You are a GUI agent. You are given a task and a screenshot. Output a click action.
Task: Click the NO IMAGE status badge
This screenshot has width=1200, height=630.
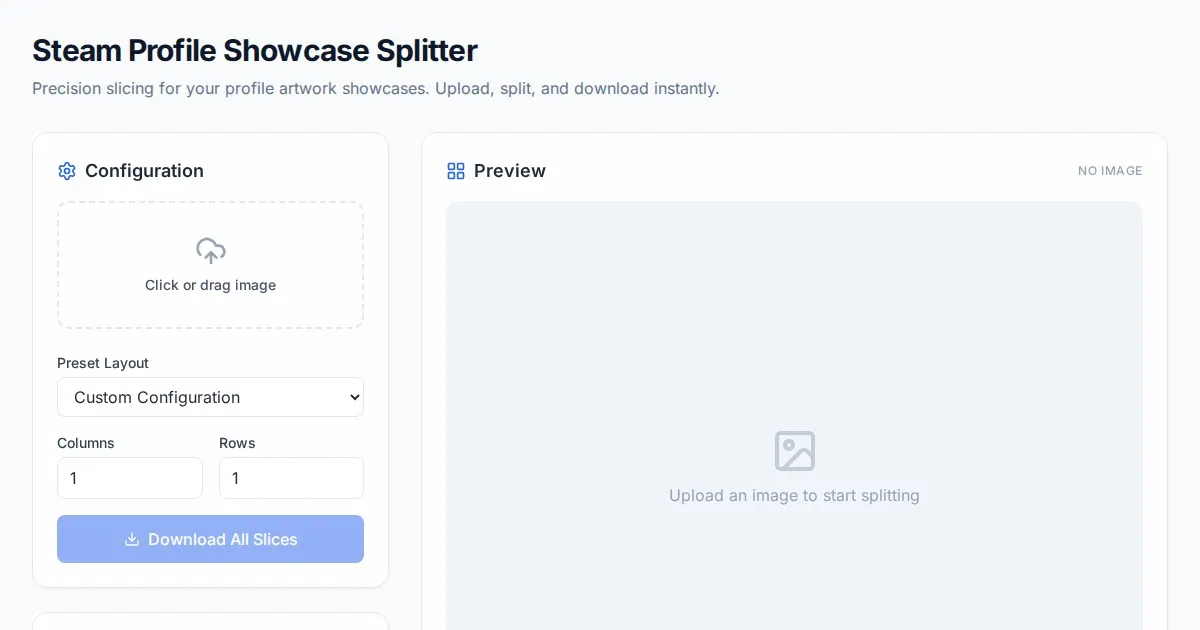(x=1109, y=171)
